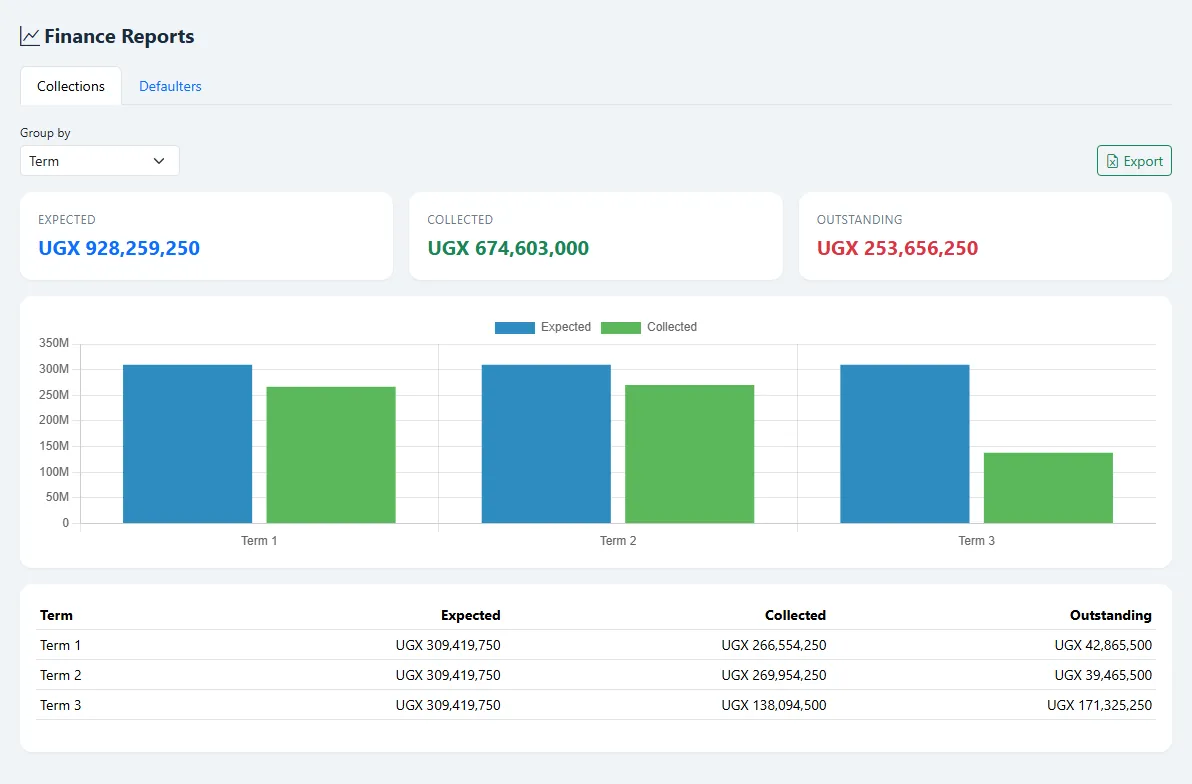Image resolution: width=1192 pixels, height=784 pixels.
Task: Click the COLLECTED card heading
Action: tap(460, 220)
